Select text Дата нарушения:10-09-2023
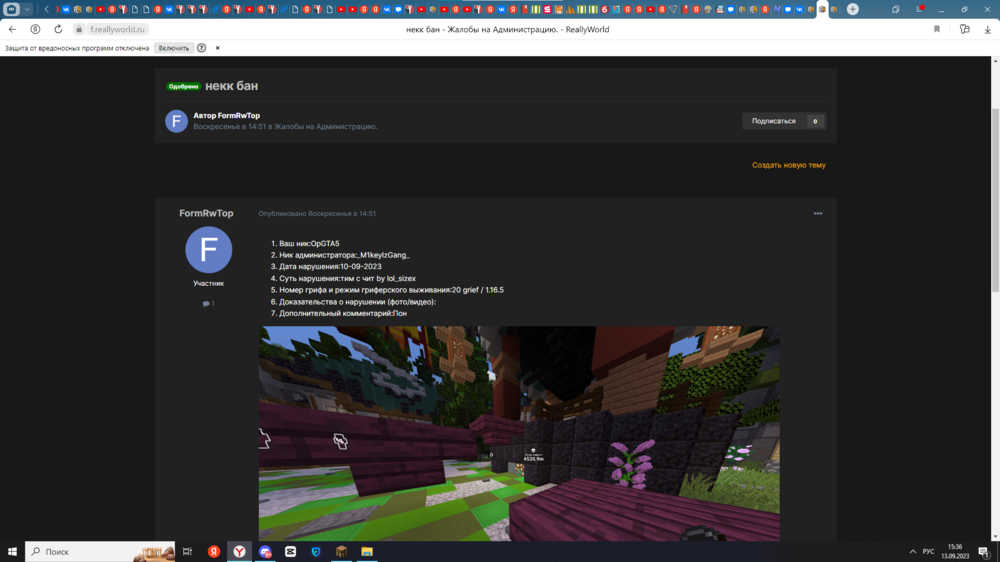The image size is (1000, 562). tap(330, 267)
